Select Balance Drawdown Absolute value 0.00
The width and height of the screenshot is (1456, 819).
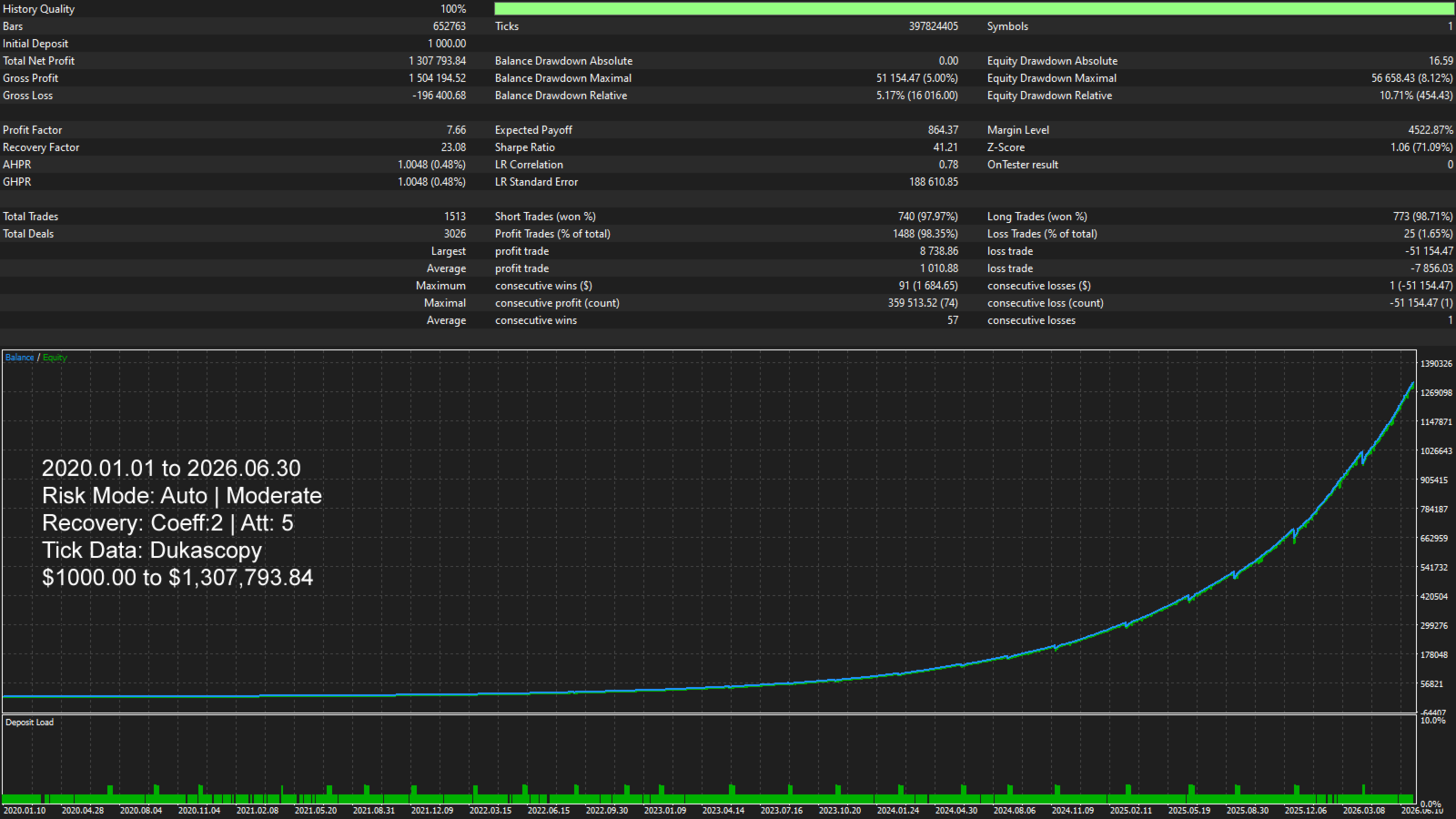(948, 61)
